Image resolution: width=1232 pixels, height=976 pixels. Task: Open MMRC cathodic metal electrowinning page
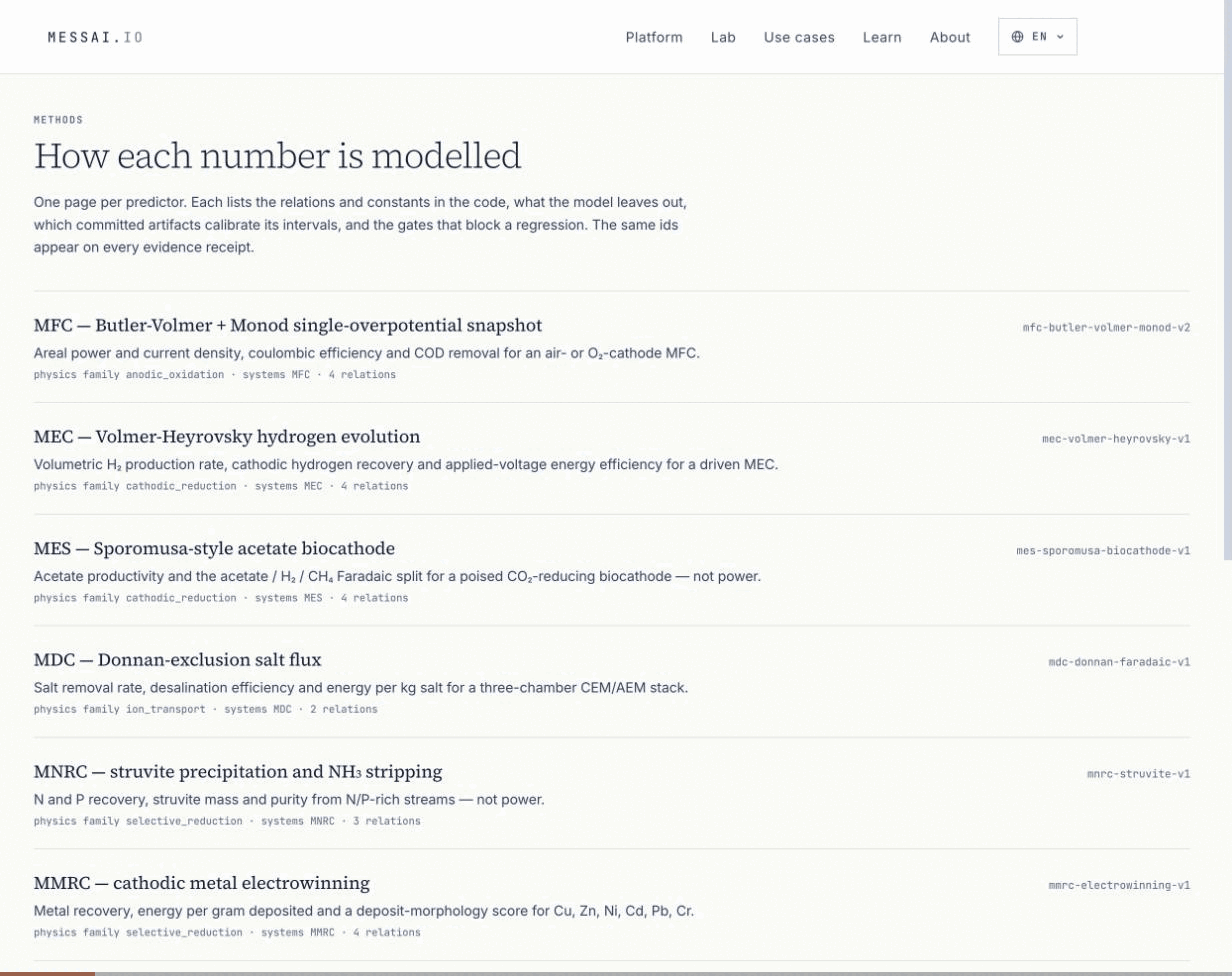202,883
